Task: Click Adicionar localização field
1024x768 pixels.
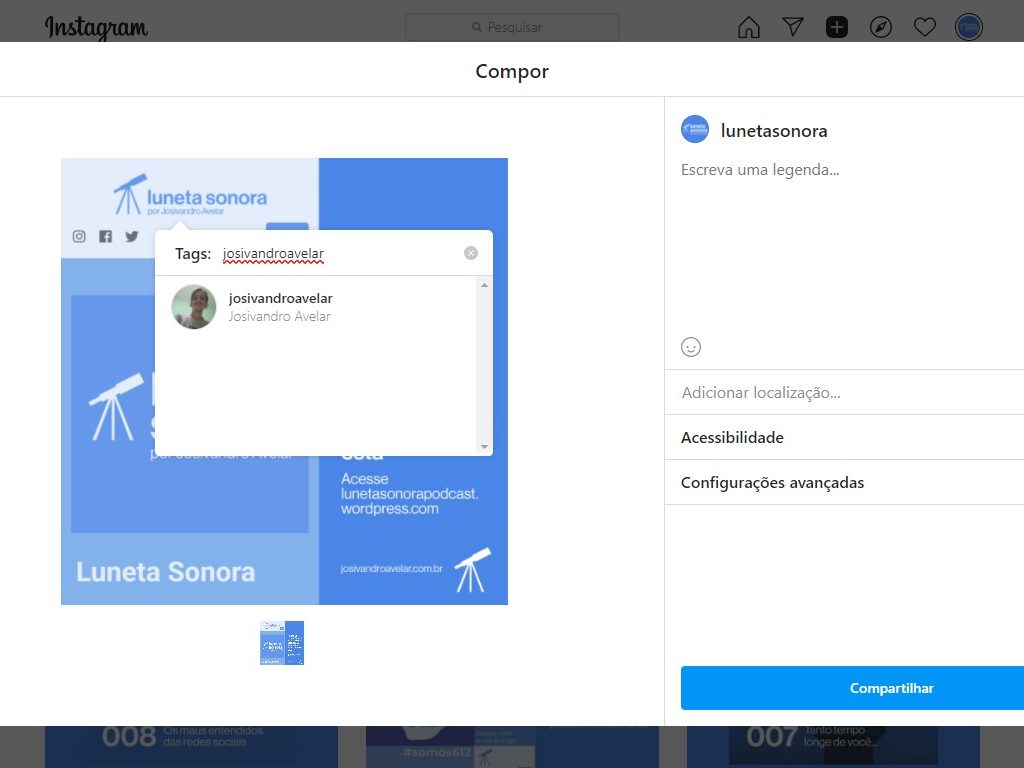Action: pyautogui.click(x=844, y=392)
